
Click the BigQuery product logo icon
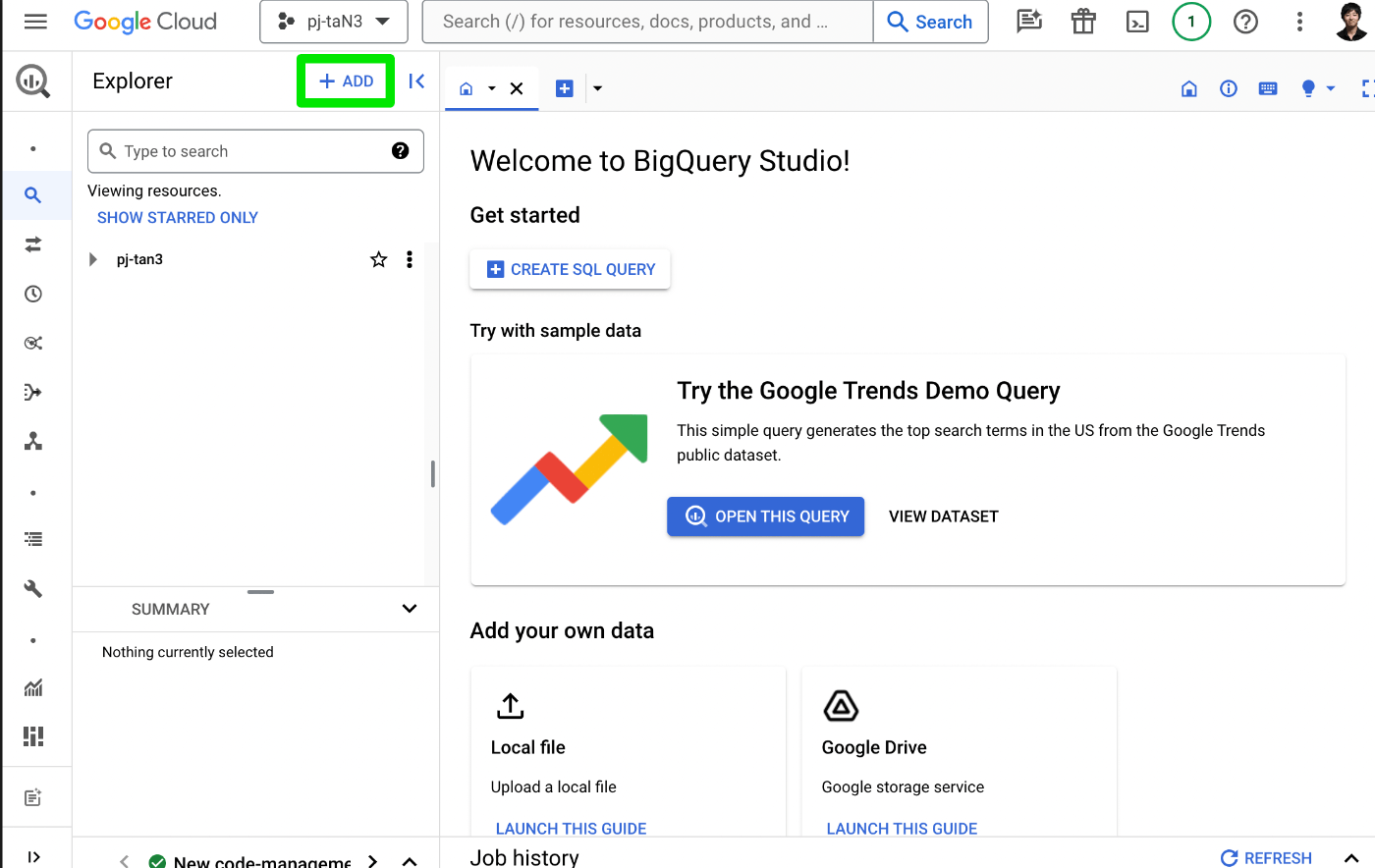tap(33, 81)
